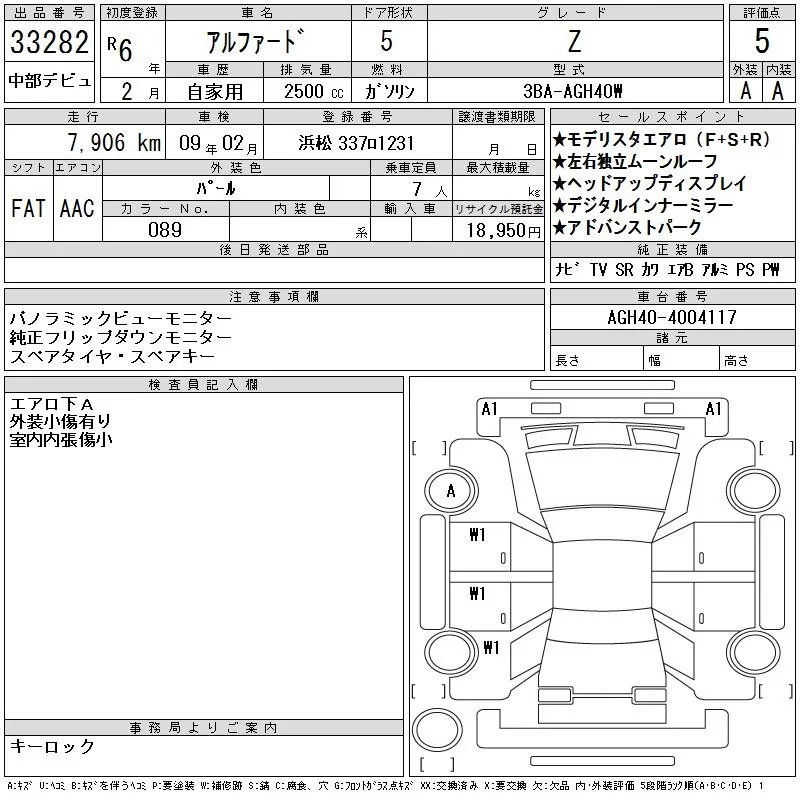
Task: Click the first registration year R6
Action: pos(120,48)
